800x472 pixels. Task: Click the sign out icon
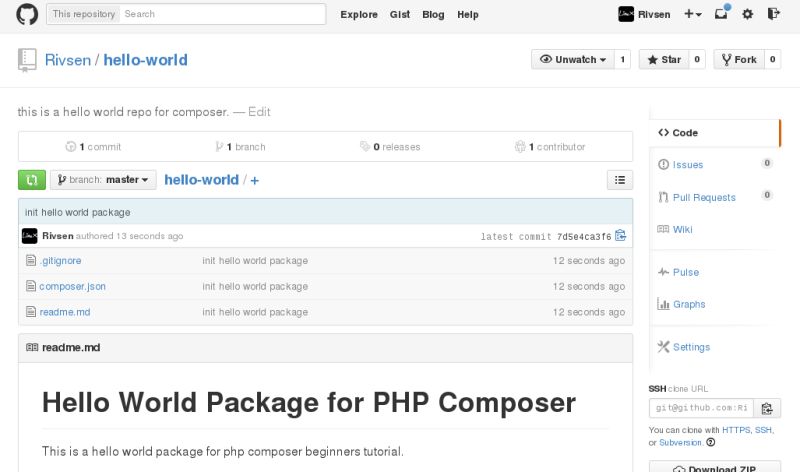coord(773,14)
